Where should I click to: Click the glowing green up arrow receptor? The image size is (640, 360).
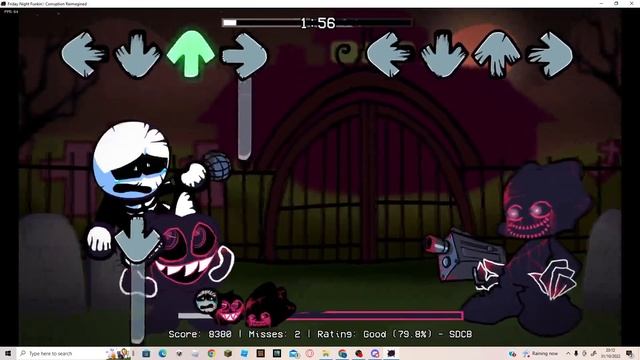coord(191,53)
